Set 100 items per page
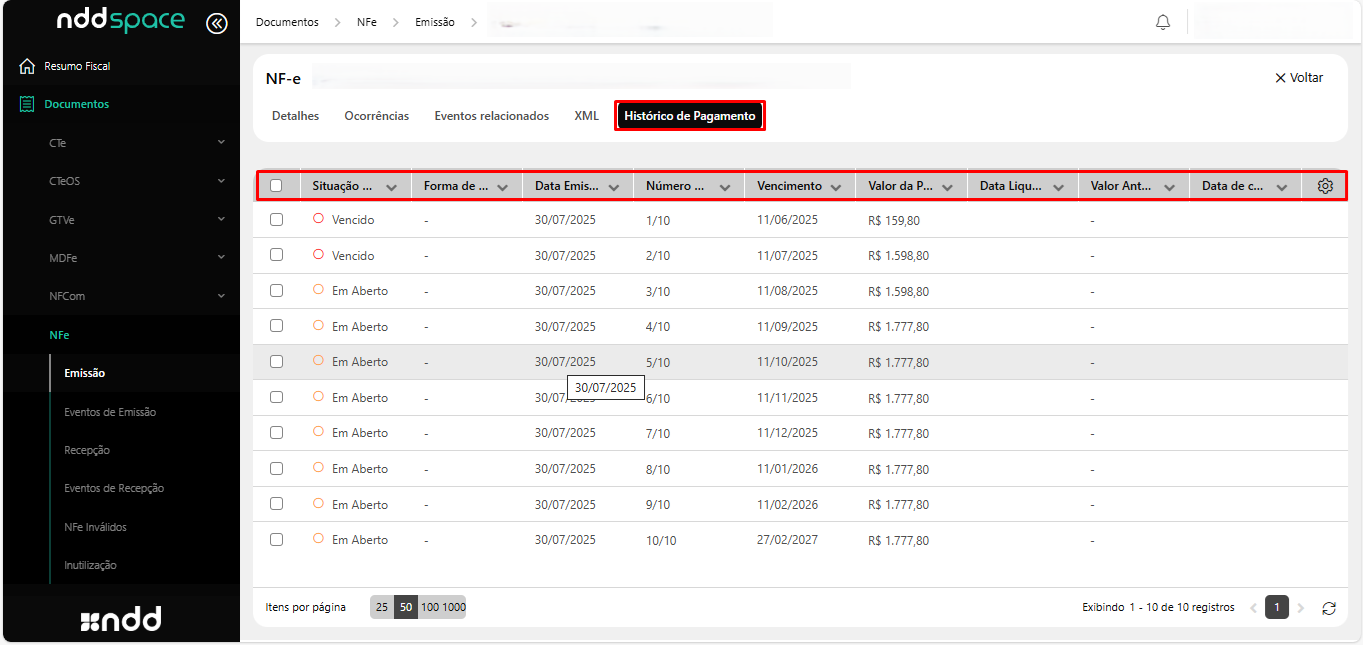This screenshot has width=1363, height=645. pyautogui.click(x=430, y=607)
